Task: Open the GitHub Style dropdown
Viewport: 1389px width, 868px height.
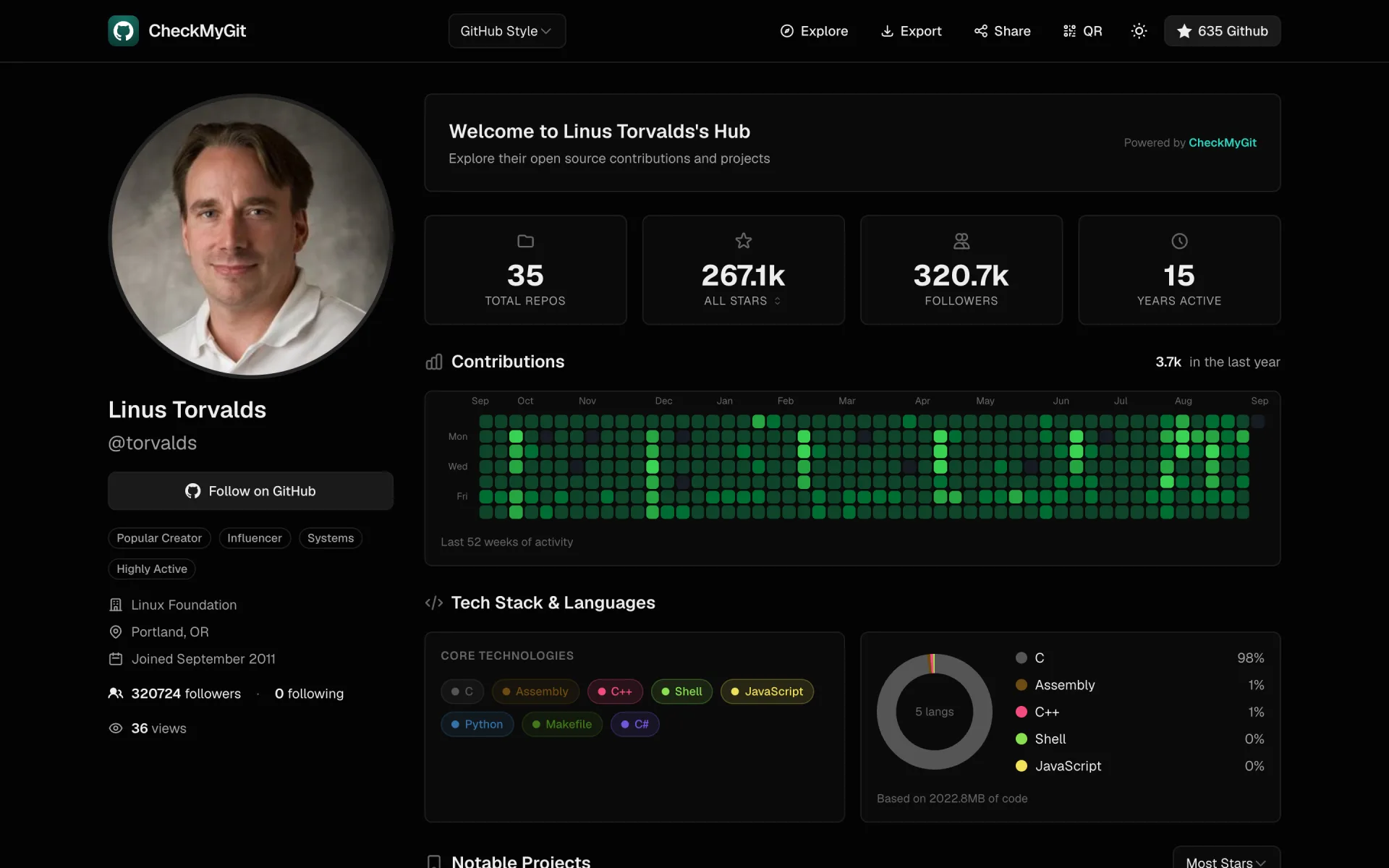Action: tap(506, 31)
